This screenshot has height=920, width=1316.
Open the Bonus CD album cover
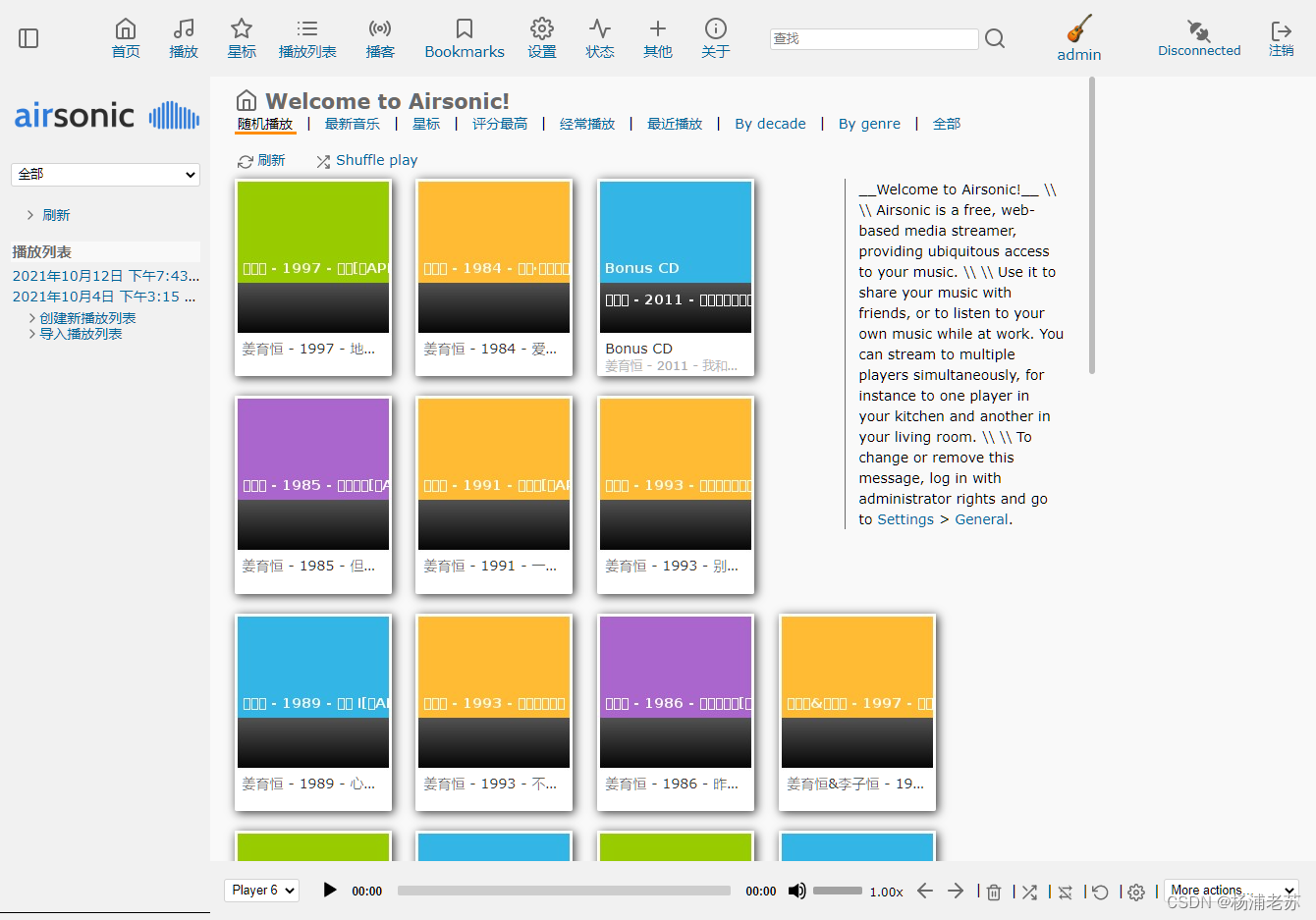676,257
